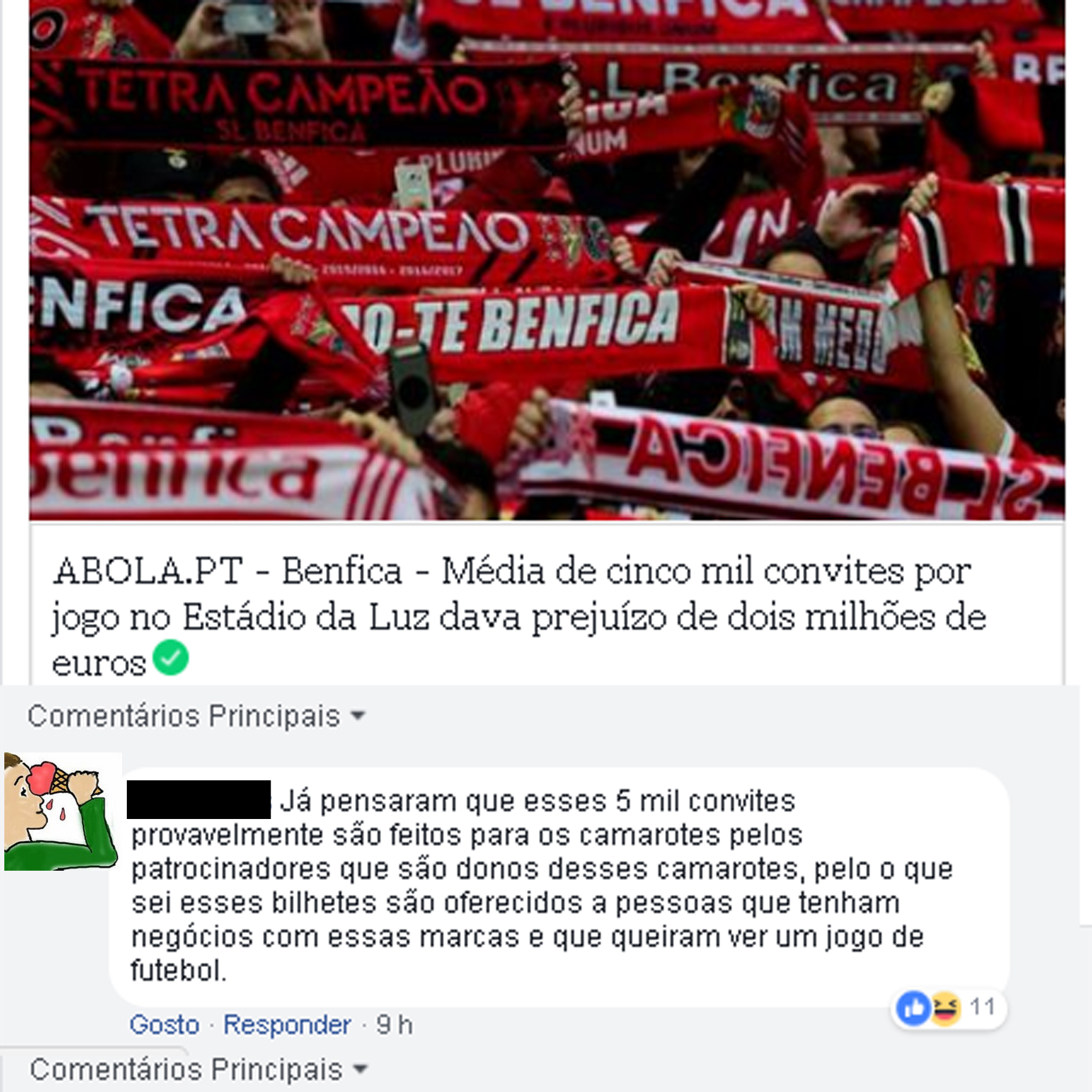
Task: Click "Responder" to reply to comment
Action: 287,1025
